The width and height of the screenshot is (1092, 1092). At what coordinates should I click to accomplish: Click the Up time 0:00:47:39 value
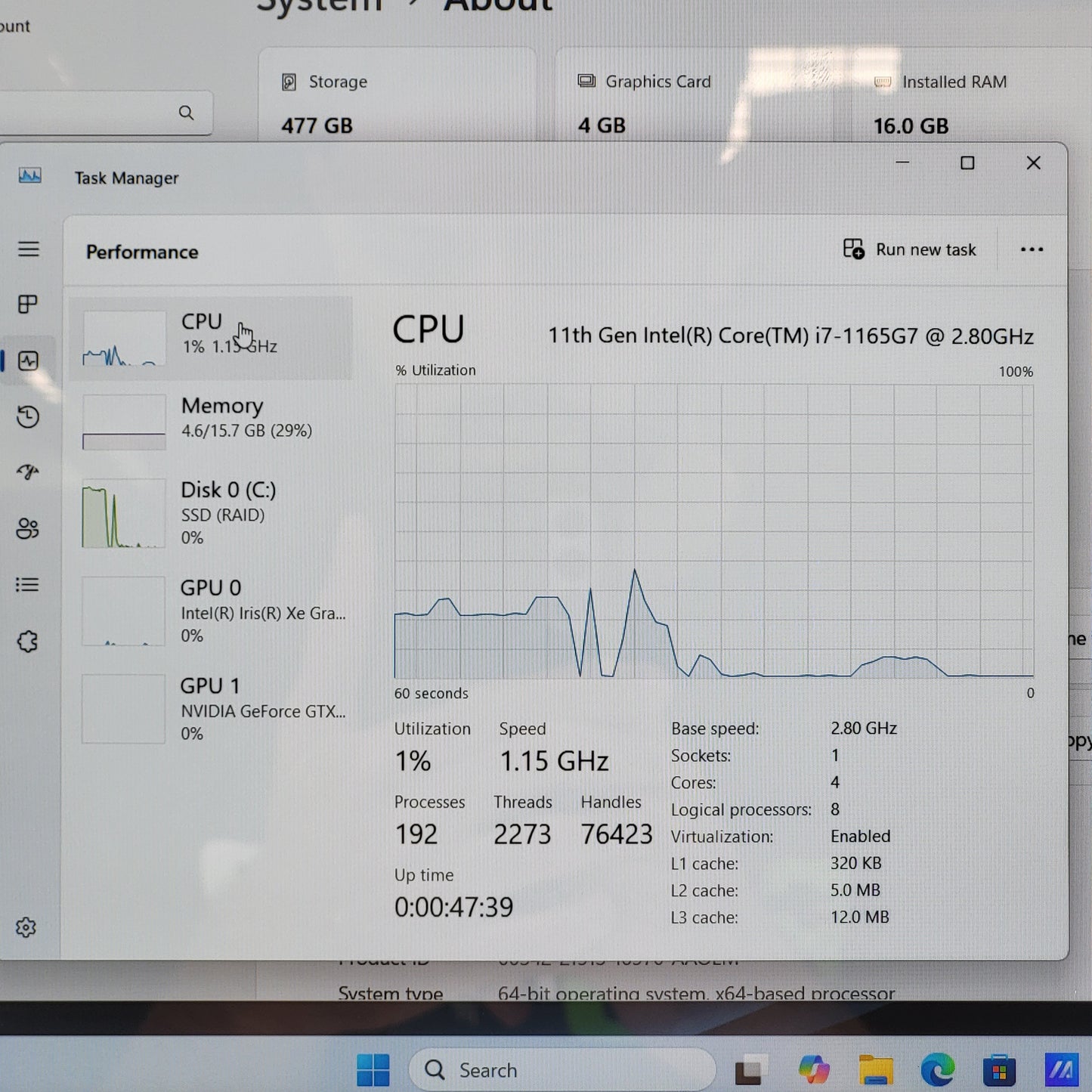coord(453,907)
